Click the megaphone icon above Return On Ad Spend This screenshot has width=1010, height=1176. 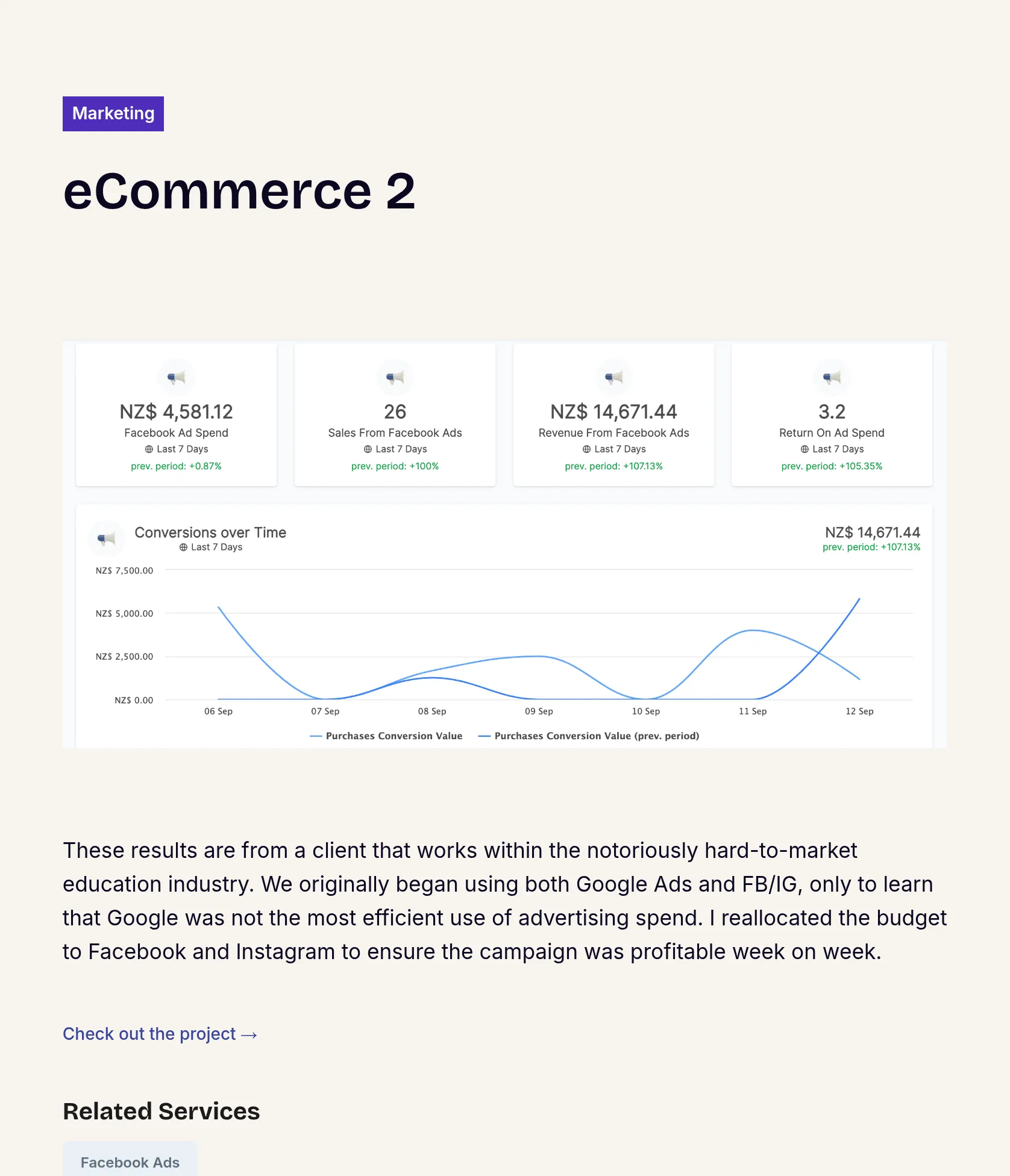[832, 378]
